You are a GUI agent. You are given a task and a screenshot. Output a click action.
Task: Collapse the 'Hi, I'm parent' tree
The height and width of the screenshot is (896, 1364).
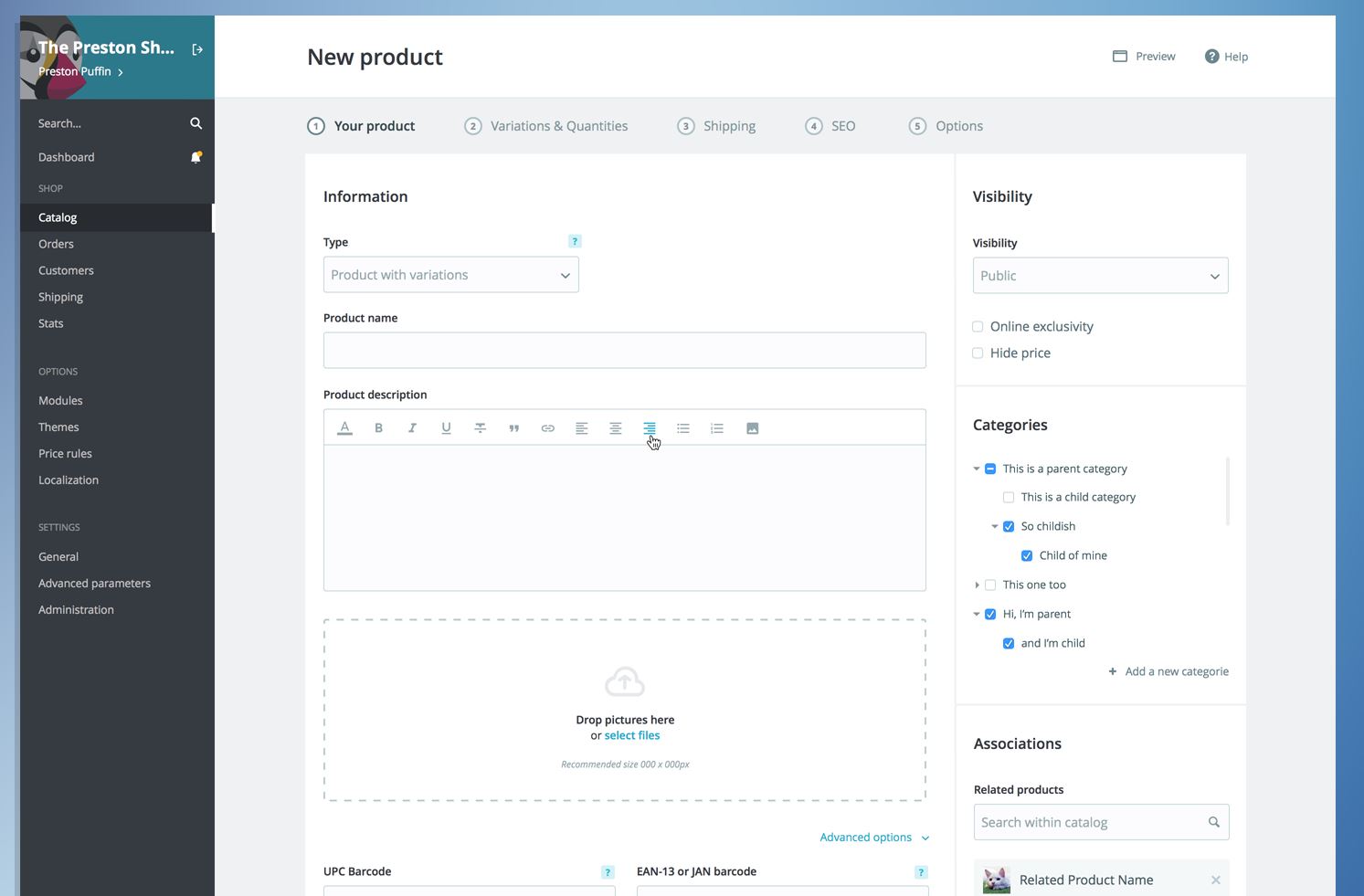(977, 614)
